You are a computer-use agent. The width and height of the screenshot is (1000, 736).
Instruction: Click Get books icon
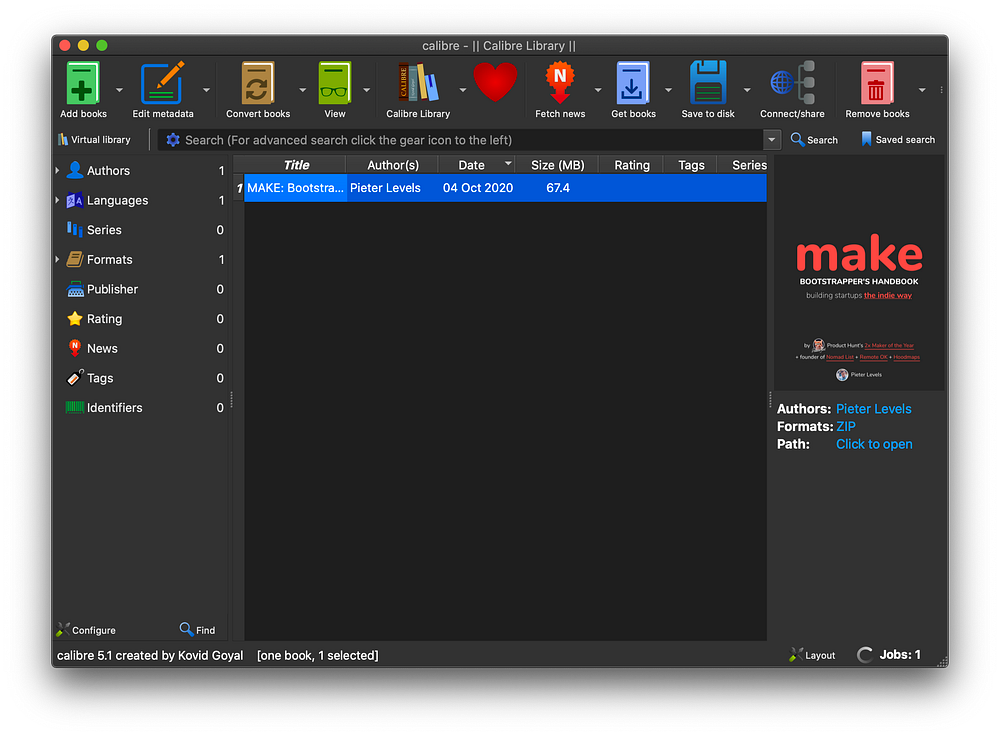[x=633, y=83]
